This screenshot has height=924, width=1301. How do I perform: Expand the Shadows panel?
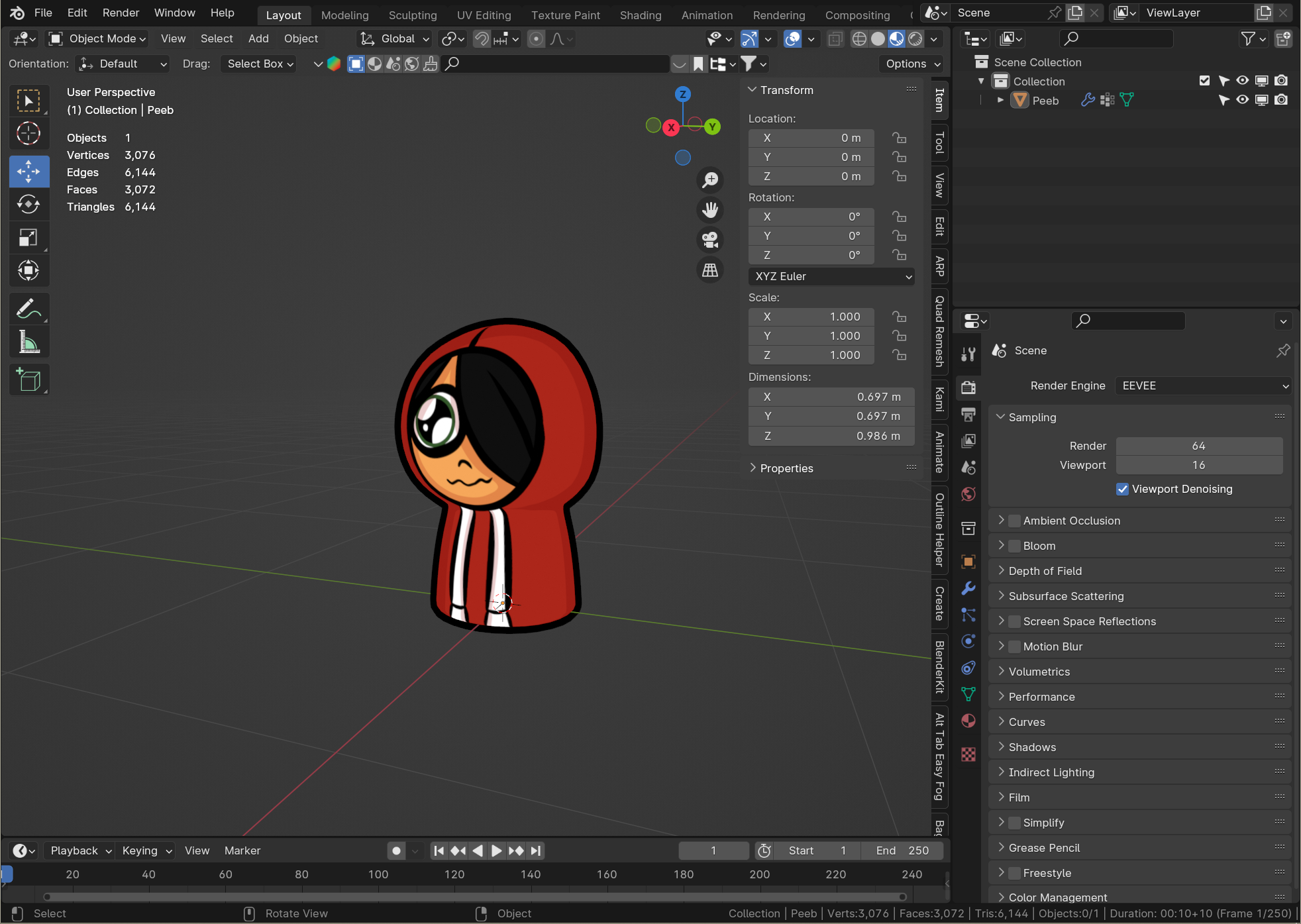coord(1032,747)
